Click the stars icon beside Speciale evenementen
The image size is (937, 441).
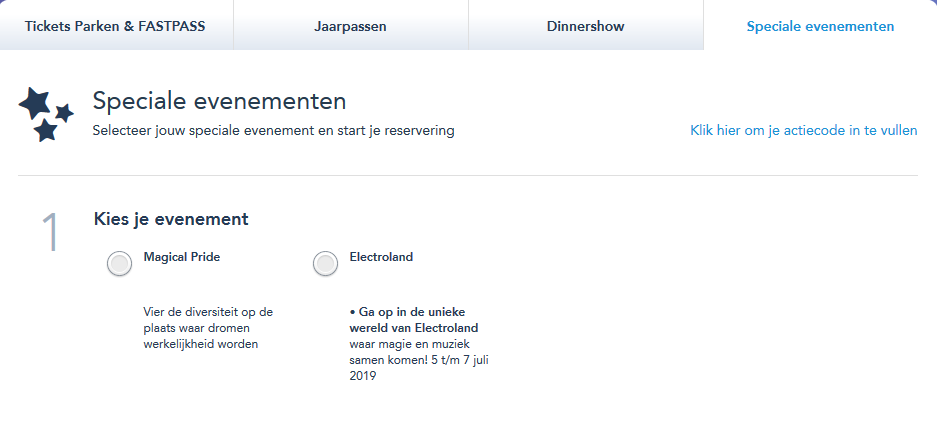coord(46,114)
